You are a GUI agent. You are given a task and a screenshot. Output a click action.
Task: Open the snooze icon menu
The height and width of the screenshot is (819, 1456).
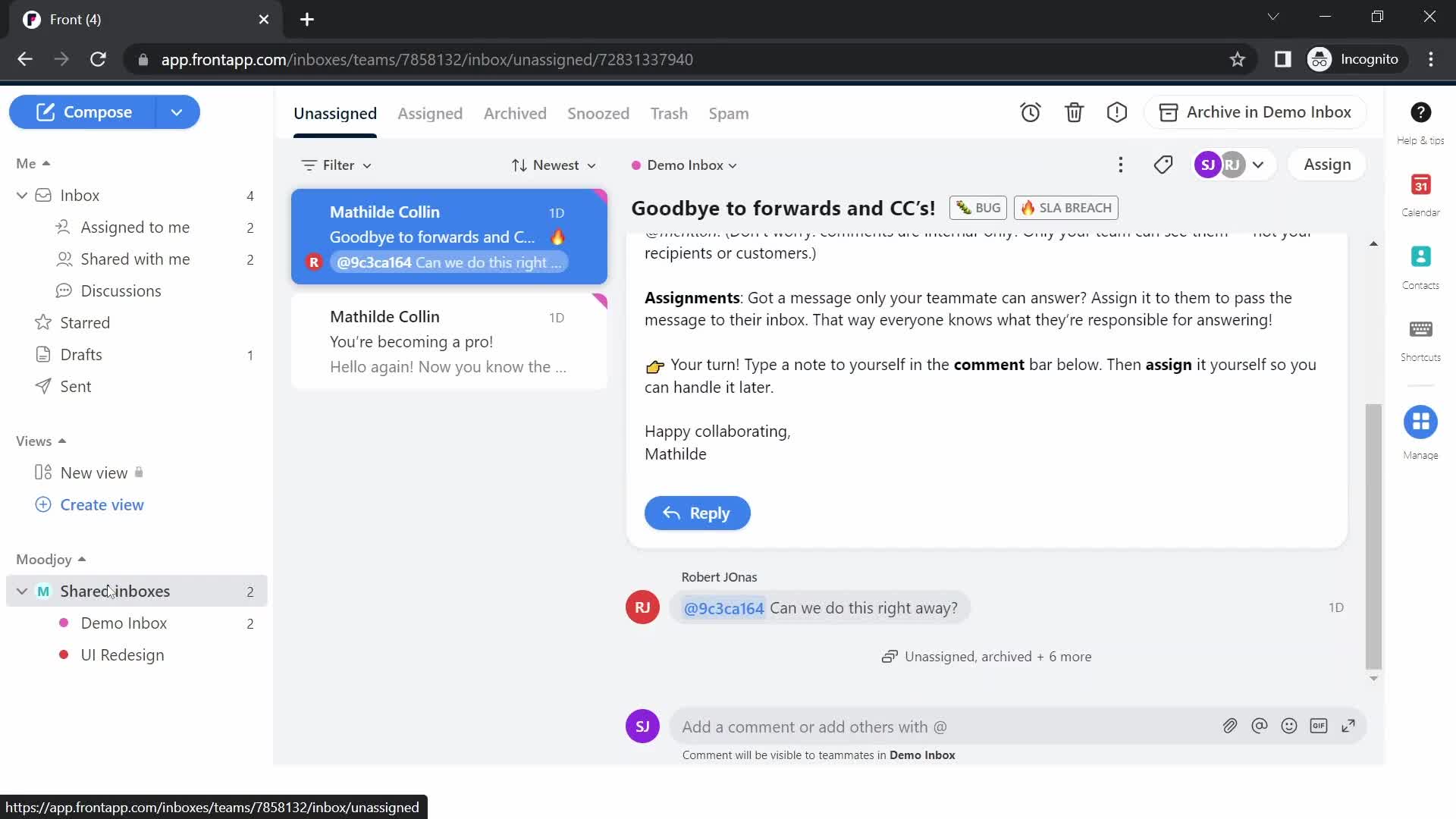pos(1030,112)
